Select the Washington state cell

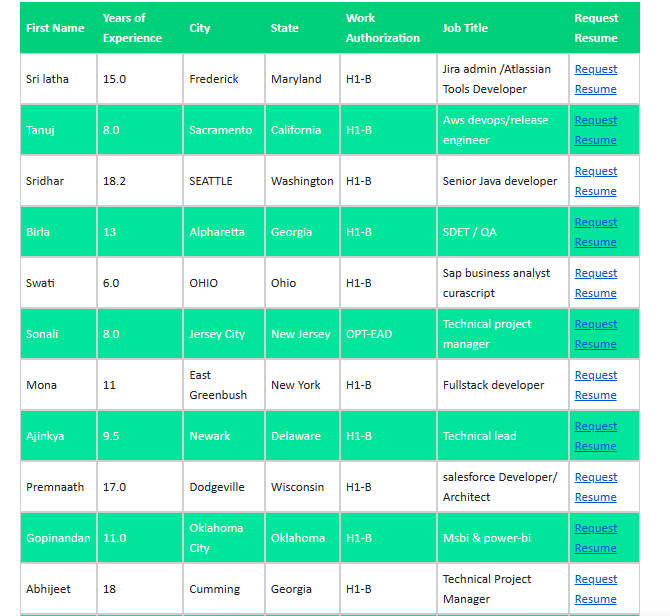[303, 181]
